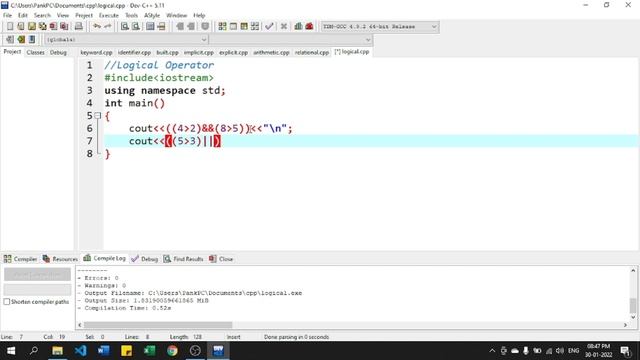Click Close in the bottom panel tabs
The image size is (640, 360).
[x=221, y=259]
